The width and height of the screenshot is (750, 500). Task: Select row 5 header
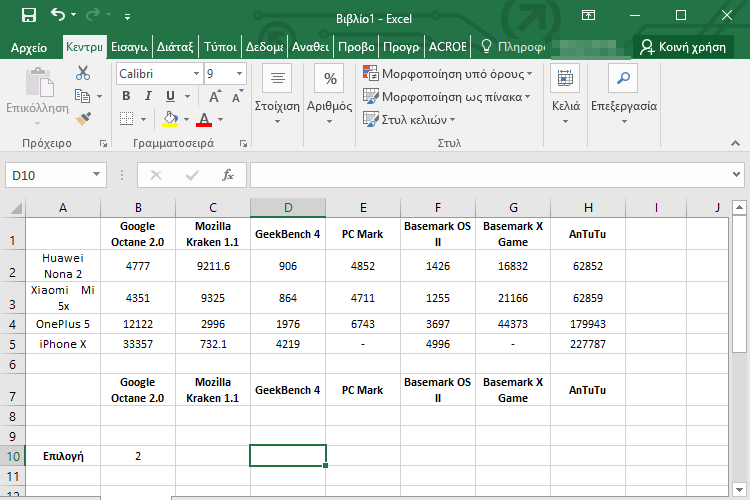click(12, 344)
